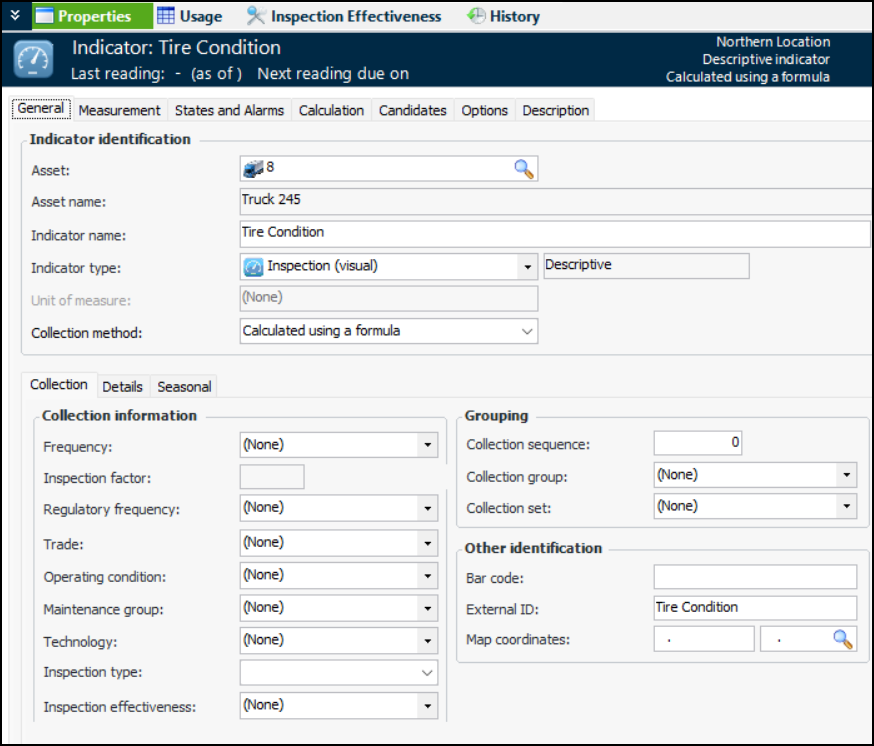Expand the Indicator type dropdown
Screen dimensions: 874x746
(527, 267)
